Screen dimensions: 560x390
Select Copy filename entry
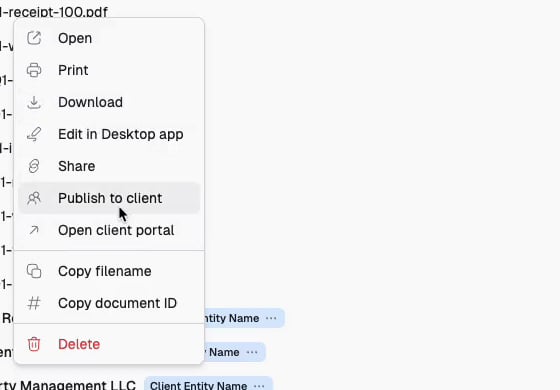point(109,271)
